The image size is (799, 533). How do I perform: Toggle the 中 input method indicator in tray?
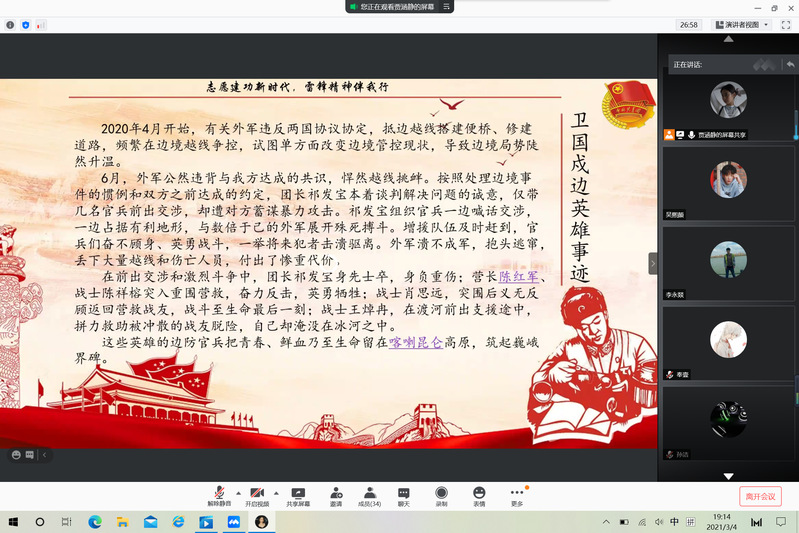pos(674,522)
